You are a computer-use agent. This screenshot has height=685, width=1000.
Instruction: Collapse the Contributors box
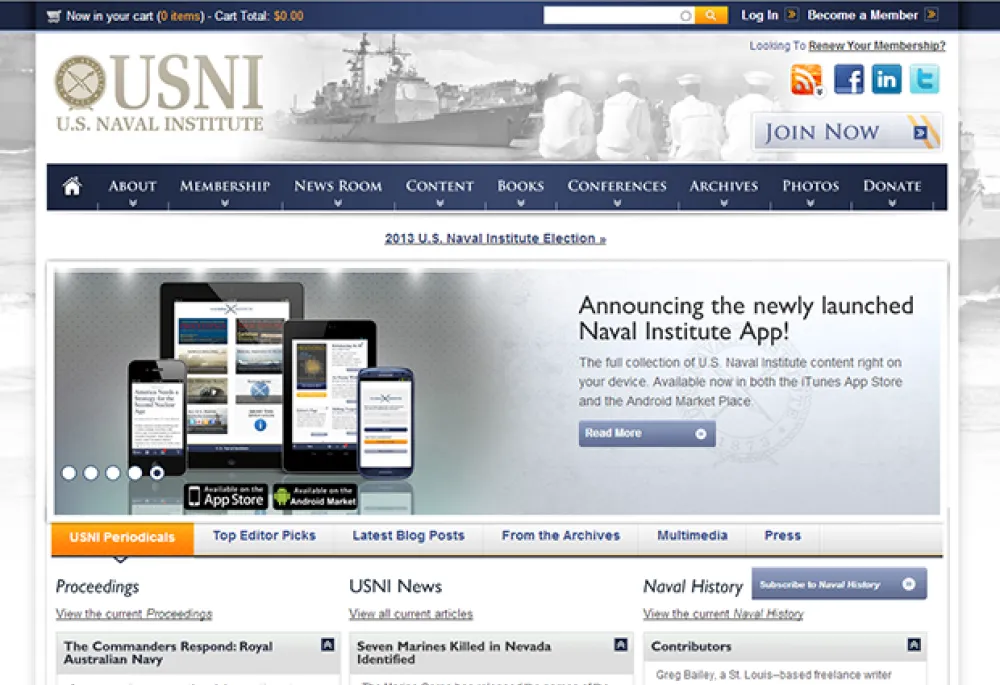pyautogui.click(x=914, y=645)
